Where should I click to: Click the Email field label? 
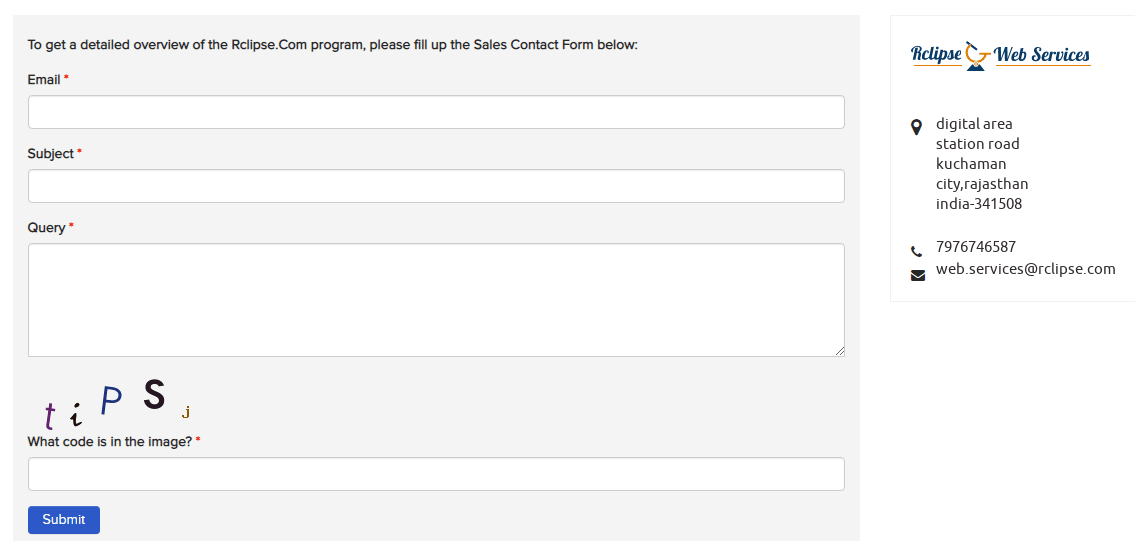pyautogui.click(x=44, y=80)
